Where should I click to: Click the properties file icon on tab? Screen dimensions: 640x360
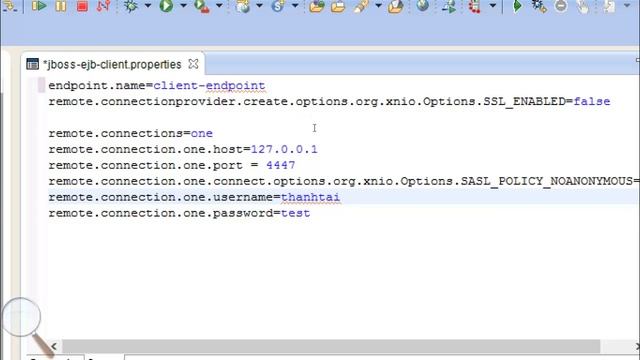point(32,64)
